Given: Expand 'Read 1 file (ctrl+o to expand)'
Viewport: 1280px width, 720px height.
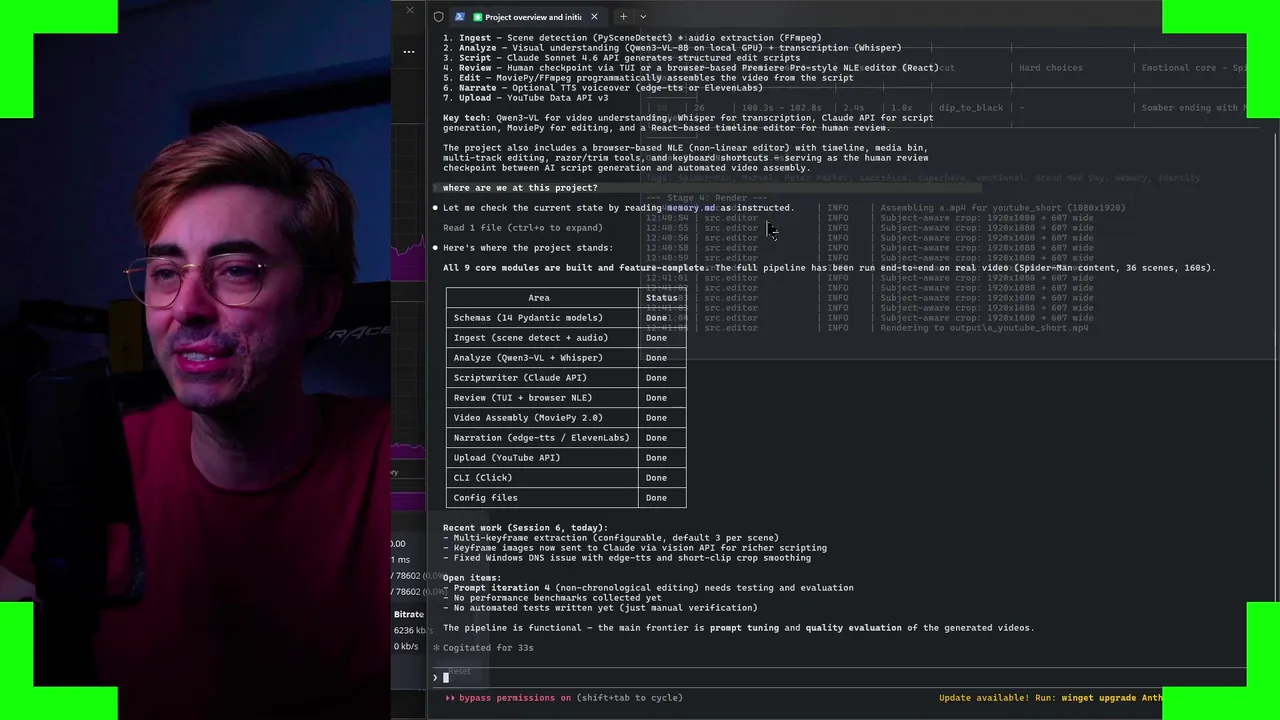Looking at the screenshot, I should [x=522, y=228].
